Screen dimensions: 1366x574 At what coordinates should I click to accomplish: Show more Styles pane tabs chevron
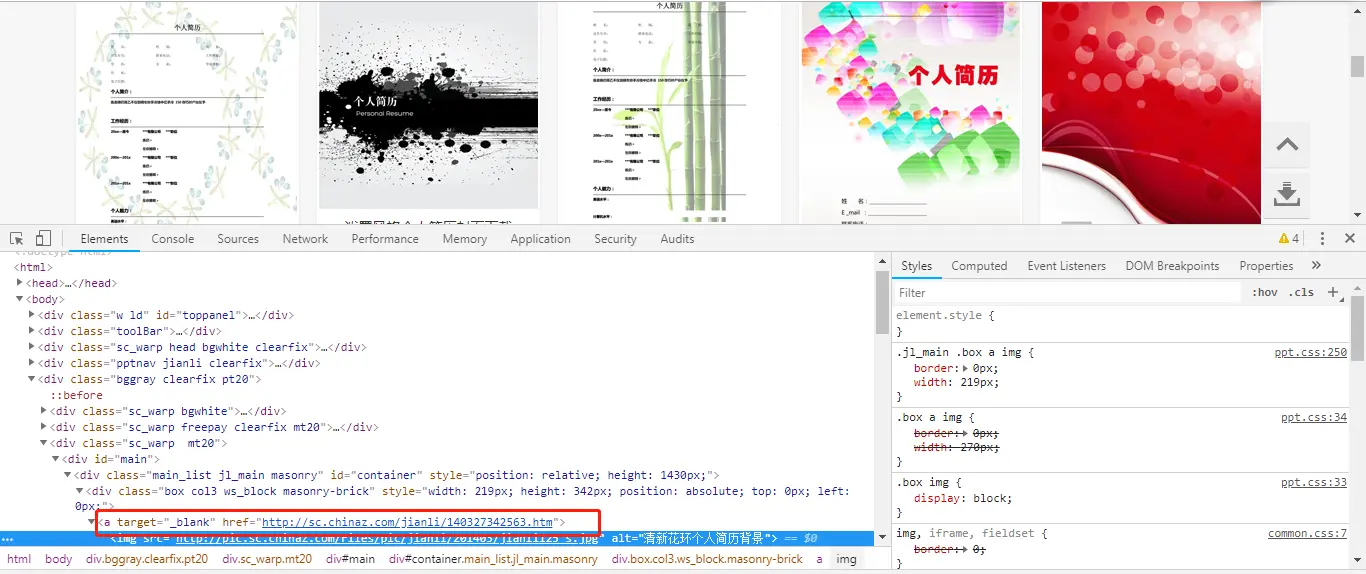(x=1316, y=266)
